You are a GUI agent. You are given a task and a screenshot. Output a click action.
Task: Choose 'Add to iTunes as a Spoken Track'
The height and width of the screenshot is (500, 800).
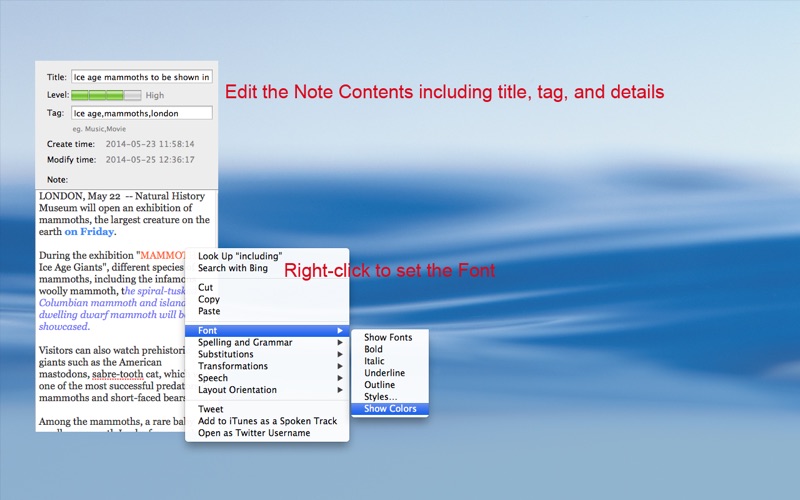coord(267,421)
